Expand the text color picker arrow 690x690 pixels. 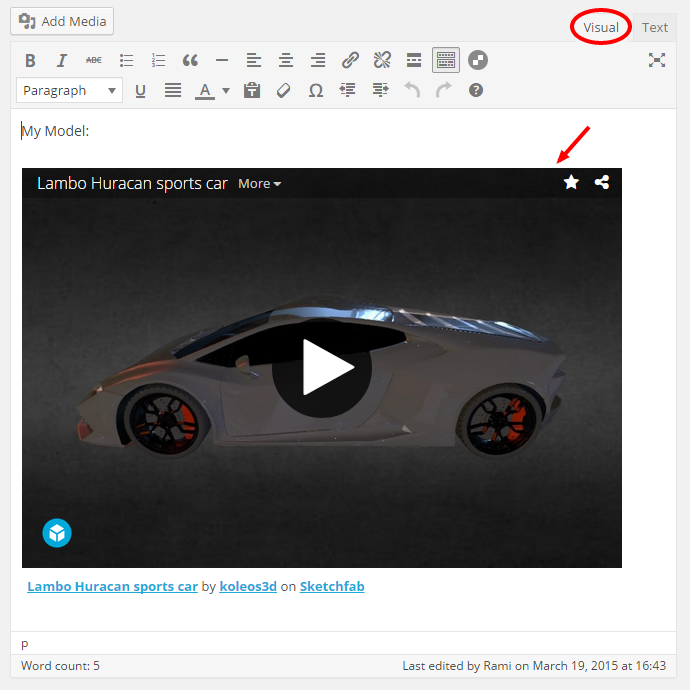(x=226, y=90)
